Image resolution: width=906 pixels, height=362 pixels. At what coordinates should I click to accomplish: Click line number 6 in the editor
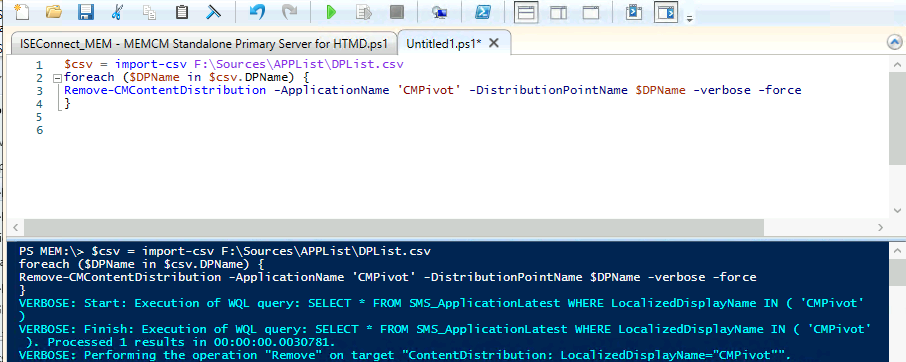[x=39, y=130]
